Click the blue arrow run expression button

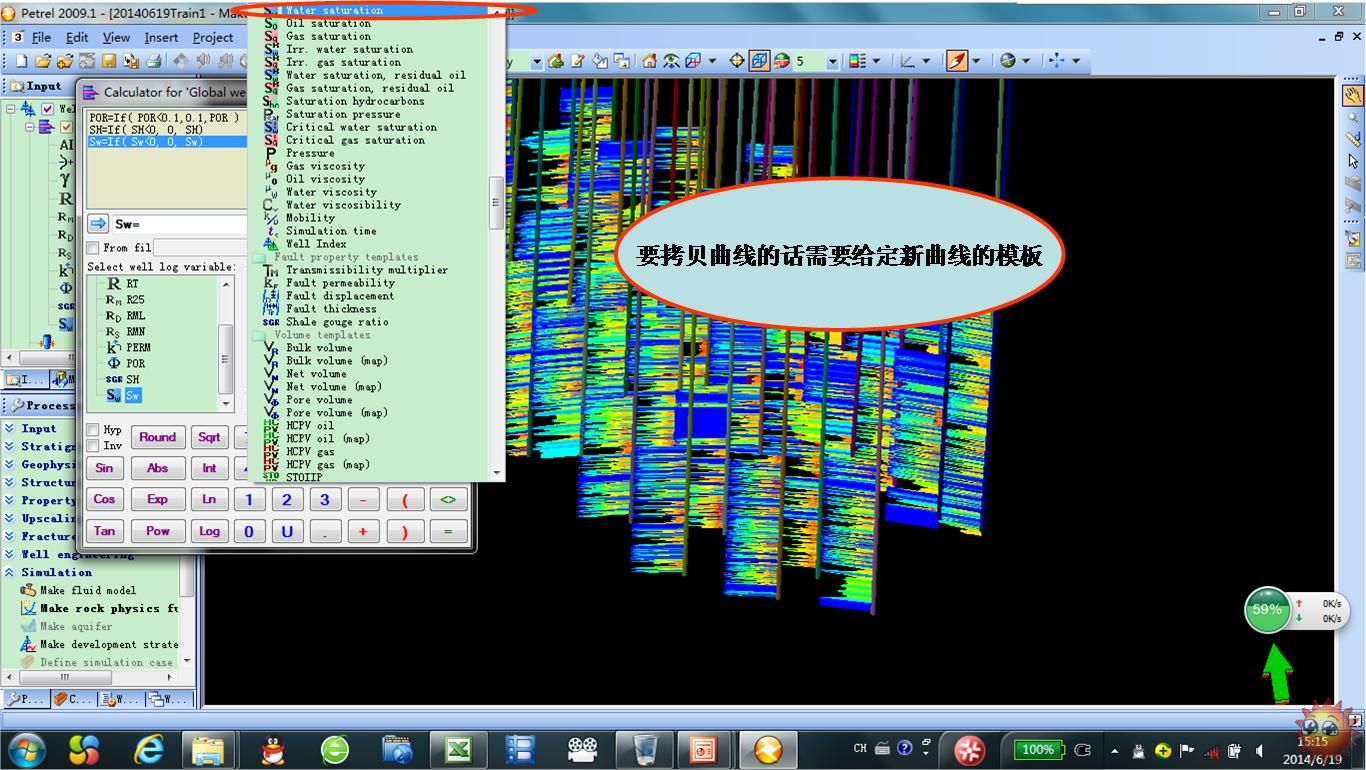(98, 224)
